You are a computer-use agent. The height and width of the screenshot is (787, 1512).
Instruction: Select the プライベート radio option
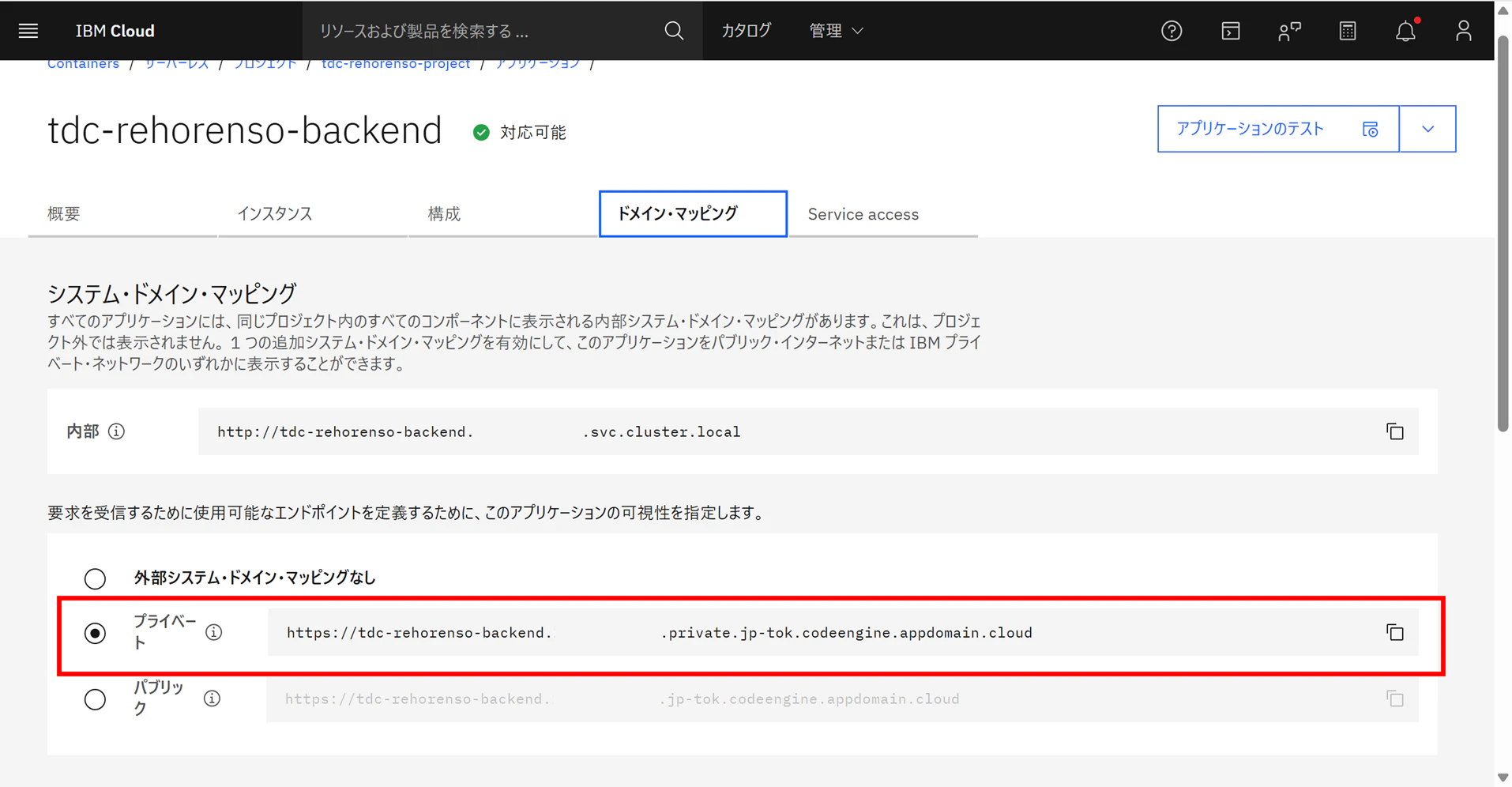pyautogui.click(x=95, y=633)
